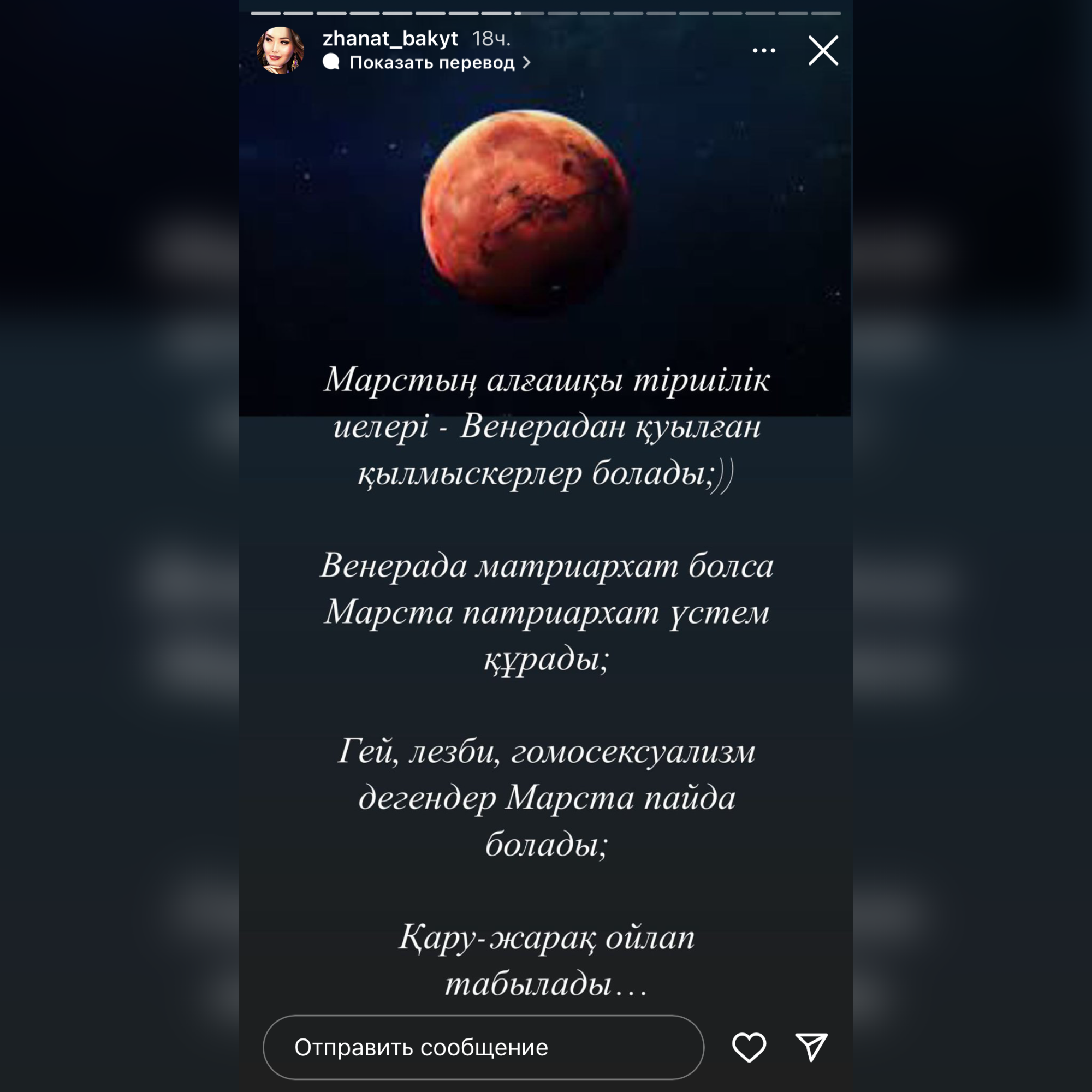1092x1092 pixels.
Task: Tap the Венерада матриархат болса paragraph
Action: [x=546, y=612]
